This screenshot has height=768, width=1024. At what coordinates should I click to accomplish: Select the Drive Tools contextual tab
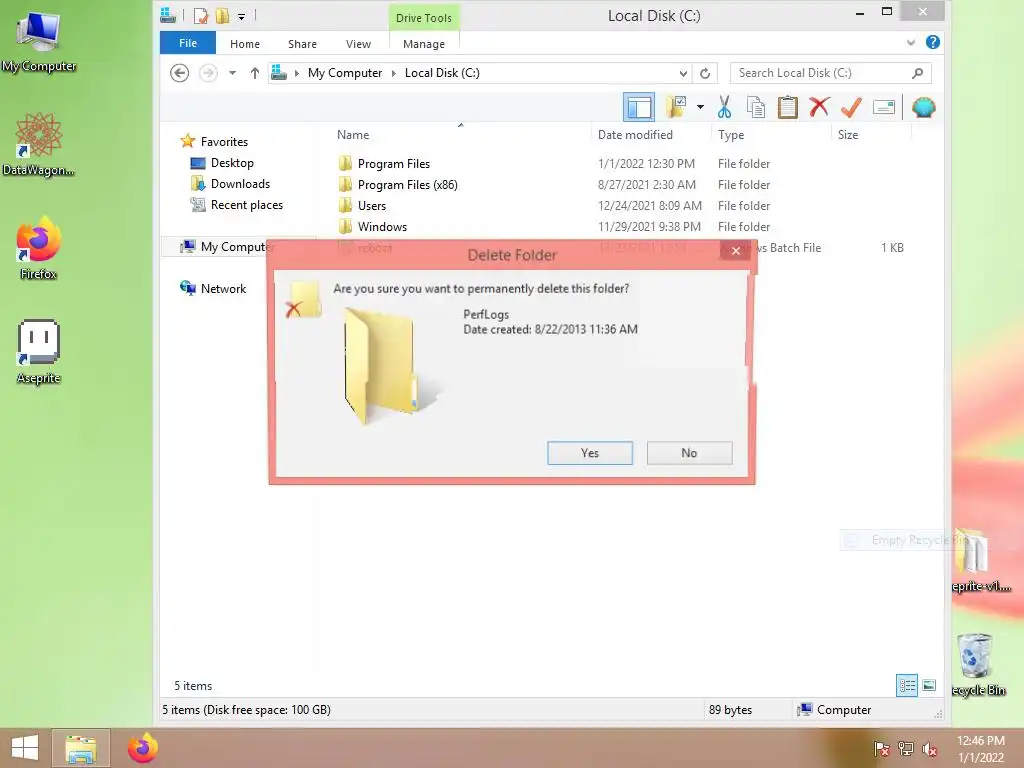[424, 18]
